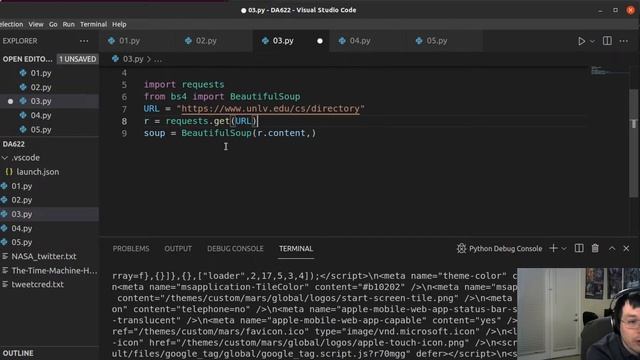Click the 1 UNSAVED badge
Screen dimensions: 640x360
pyautogui.click(x=78, y=59)
